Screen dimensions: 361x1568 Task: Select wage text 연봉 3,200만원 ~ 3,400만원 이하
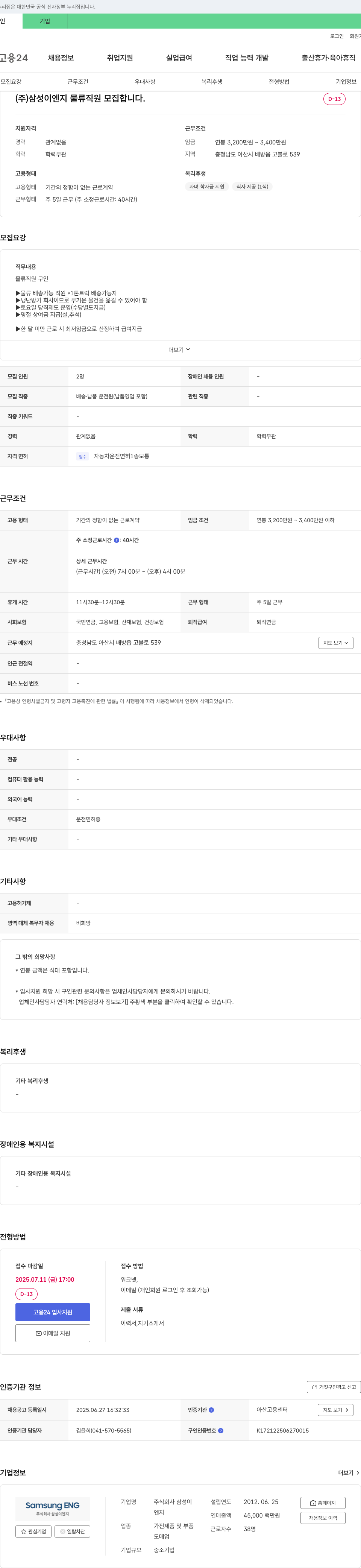(x=295, y=520)
